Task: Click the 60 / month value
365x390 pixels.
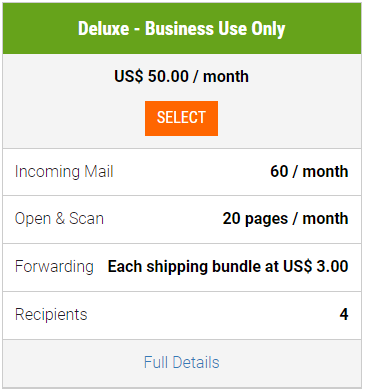Action: click(x=309, y=172)
